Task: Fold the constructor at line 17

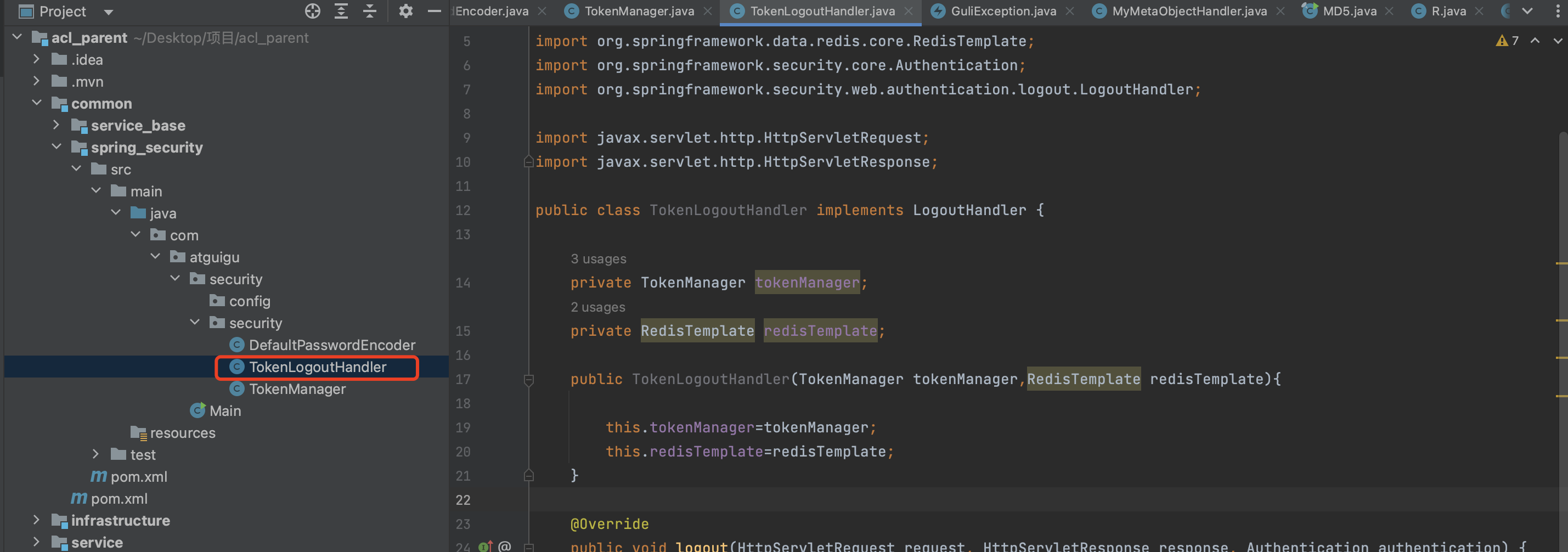Action: tap(528, 380)
